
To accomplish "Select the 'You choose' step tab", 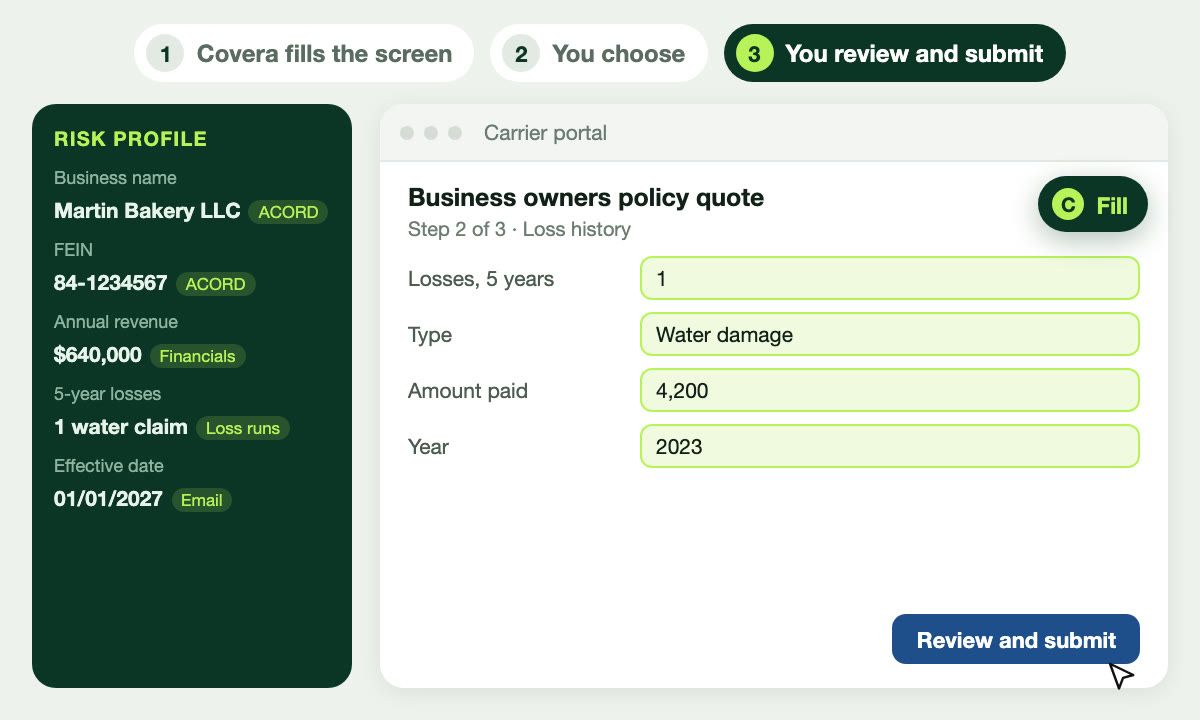I will pos(599,53).
